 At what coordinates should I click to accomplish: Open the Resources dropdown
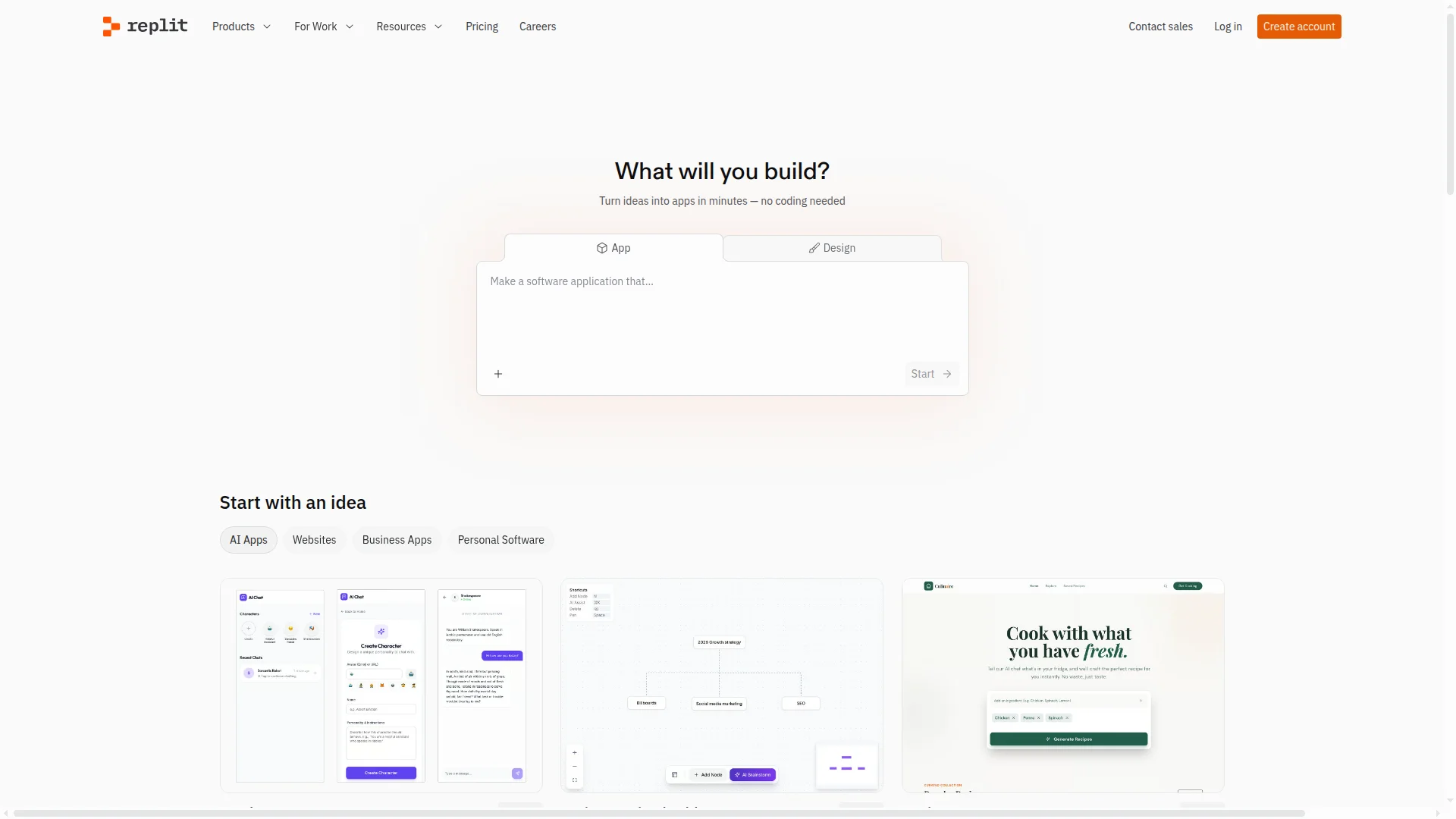[408, 26]
